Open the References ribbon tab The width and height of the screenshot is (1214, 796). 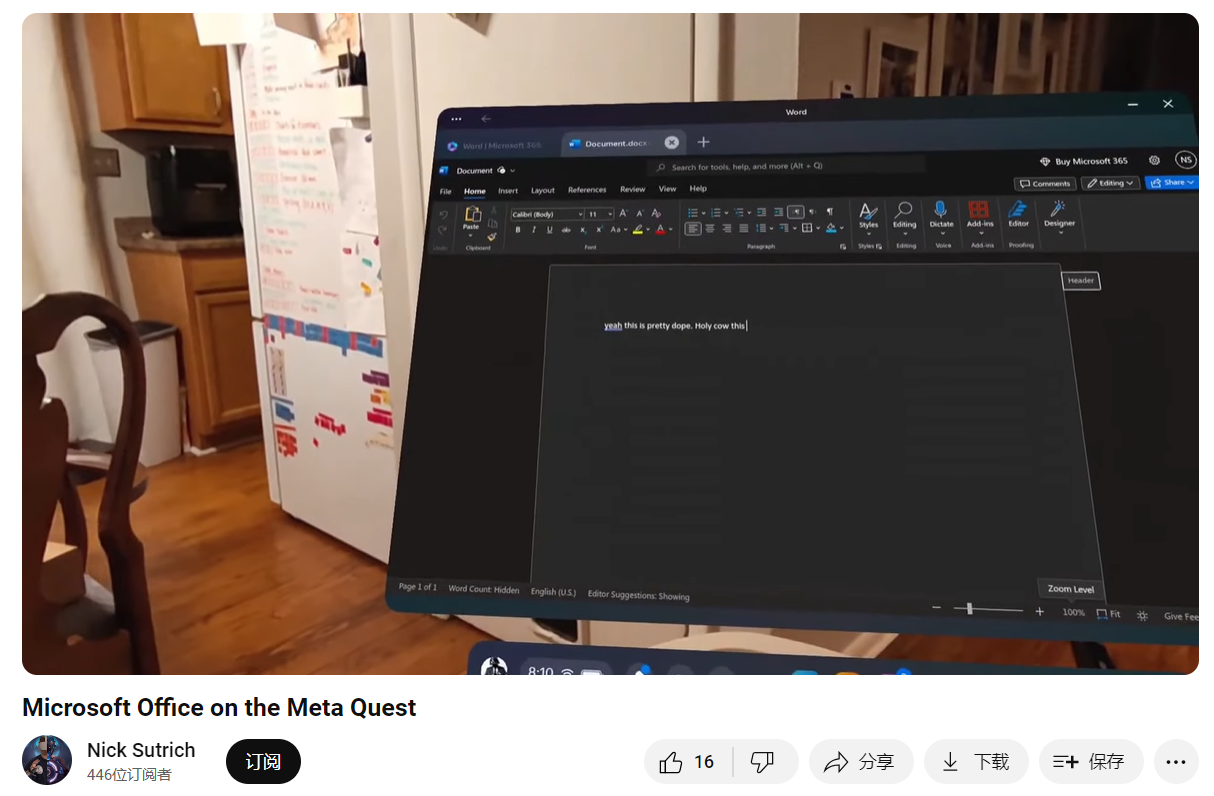(586, 188)
